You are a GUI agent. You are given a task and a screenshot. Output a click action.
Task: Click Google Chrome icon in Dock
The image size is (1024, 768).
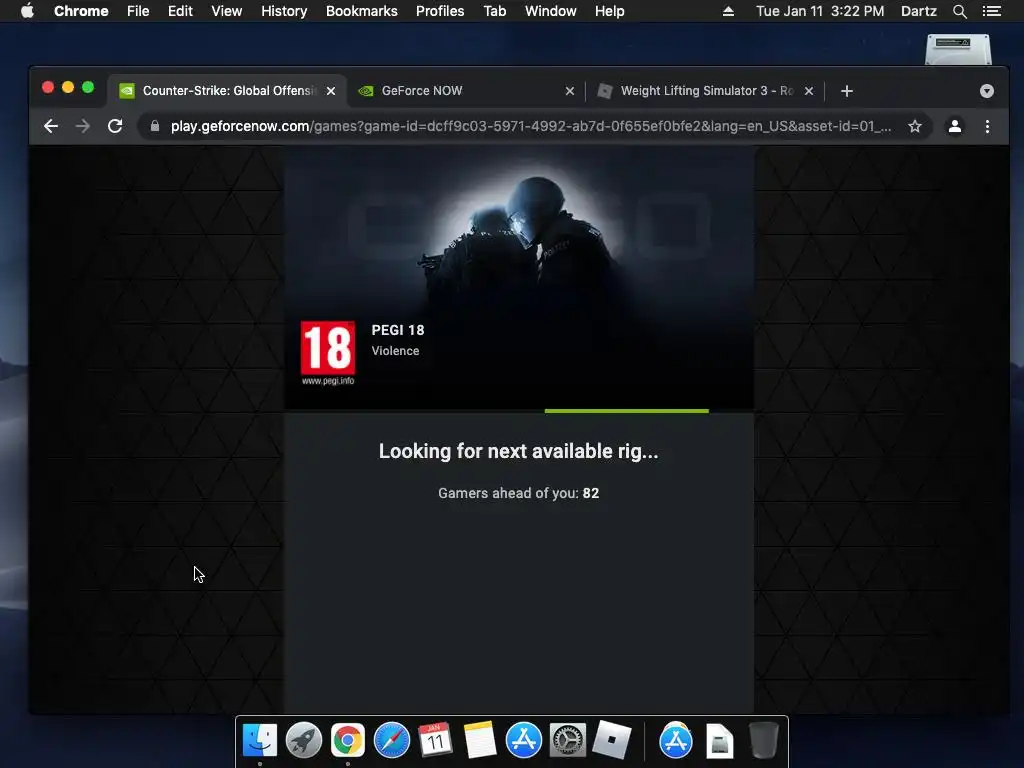pos(347,741)
